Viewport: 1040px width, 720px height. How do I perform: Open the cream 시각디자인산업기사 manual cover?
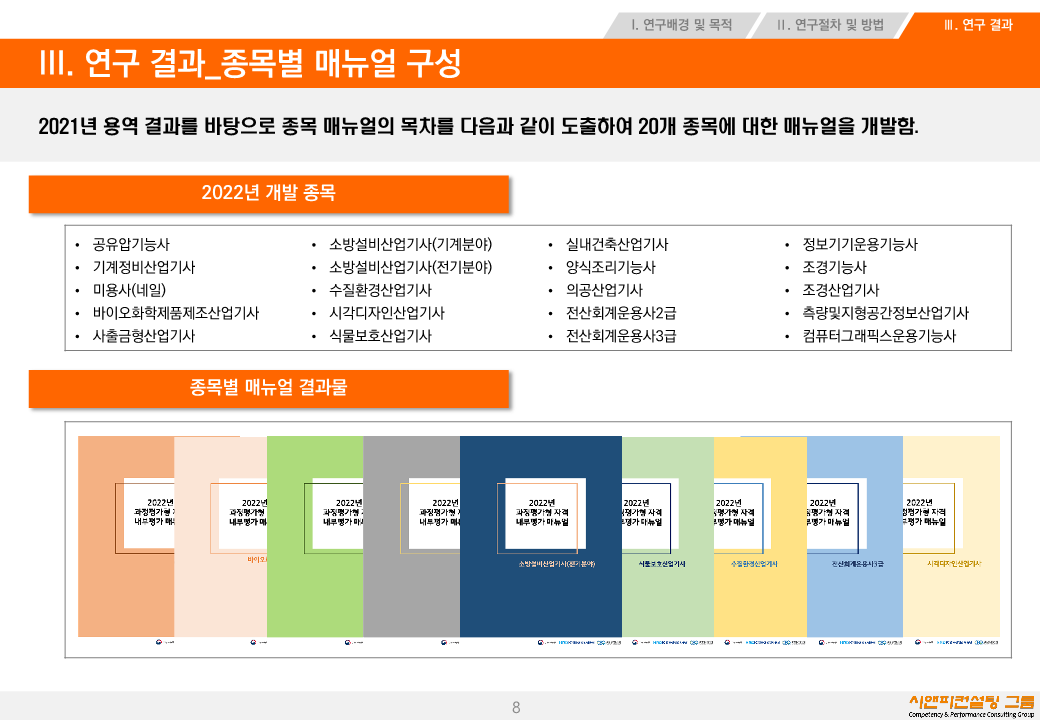point(951,537)
